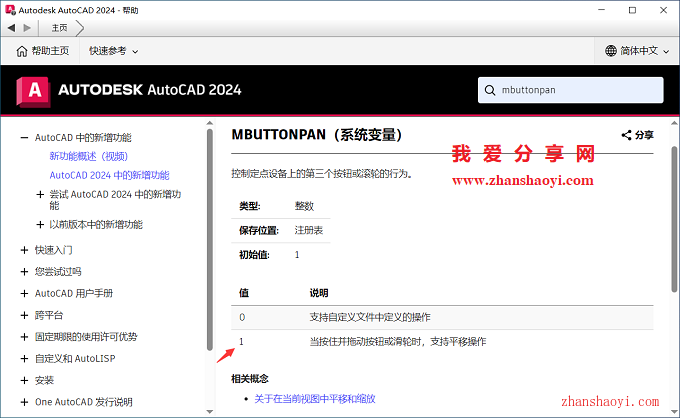Click the 整数 type value

click(x=304, y=206)
